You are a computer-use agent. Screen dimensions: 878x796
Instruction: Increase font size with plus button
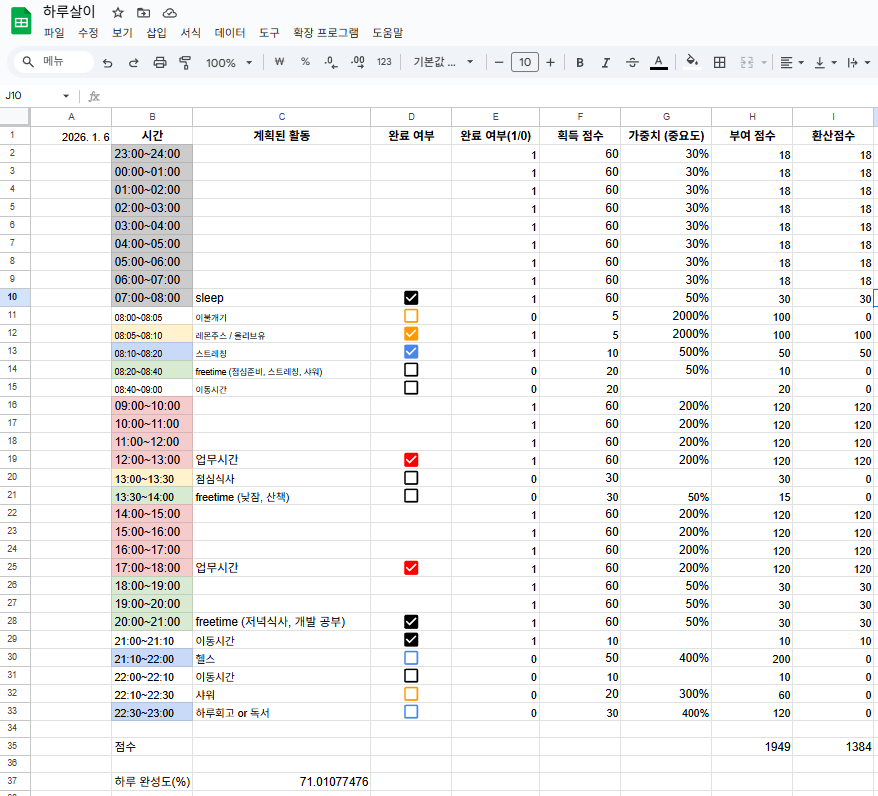pyautogui.click(x=550, y=62)
